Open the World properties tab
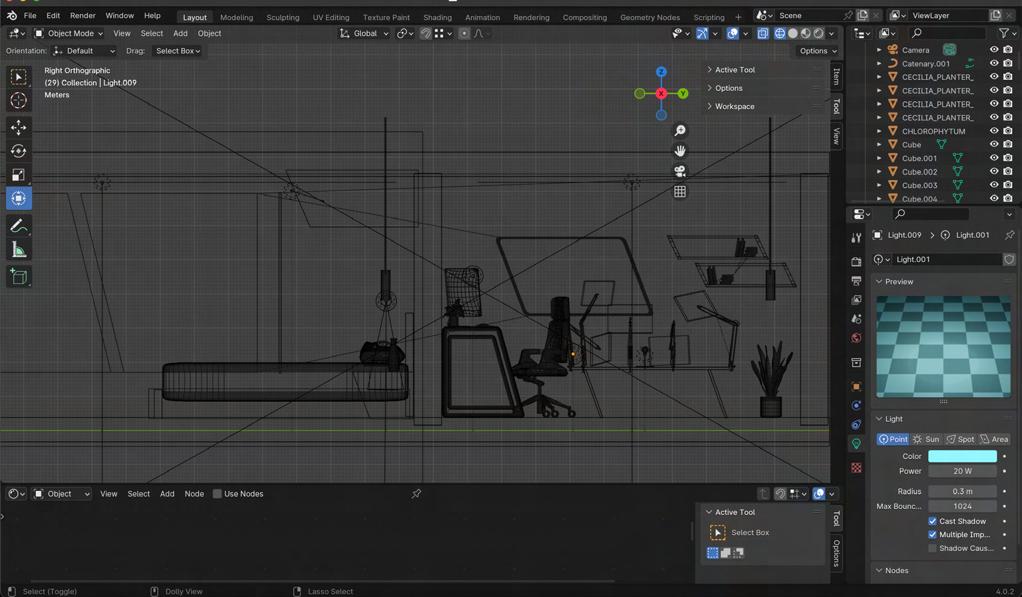1022x597 pixels. pos(856,338)
